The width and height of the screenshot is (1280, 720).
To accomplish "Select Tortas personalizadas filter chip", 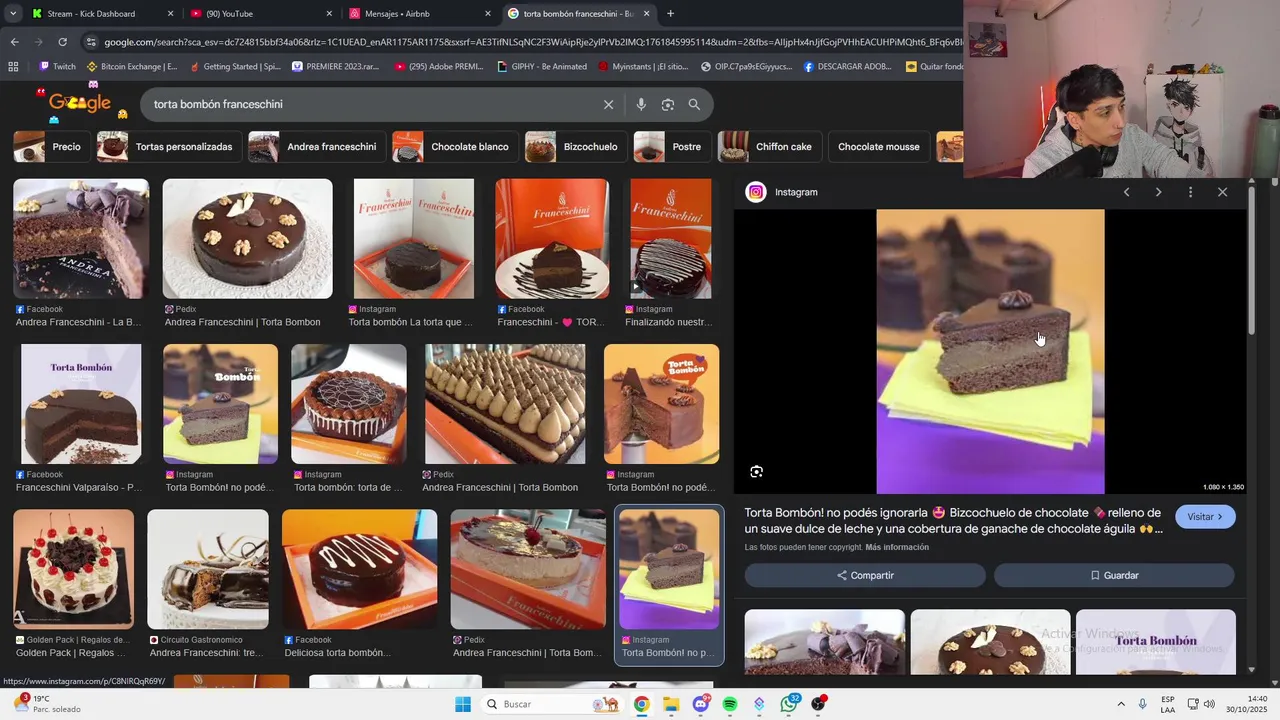I will coord(169,147).
